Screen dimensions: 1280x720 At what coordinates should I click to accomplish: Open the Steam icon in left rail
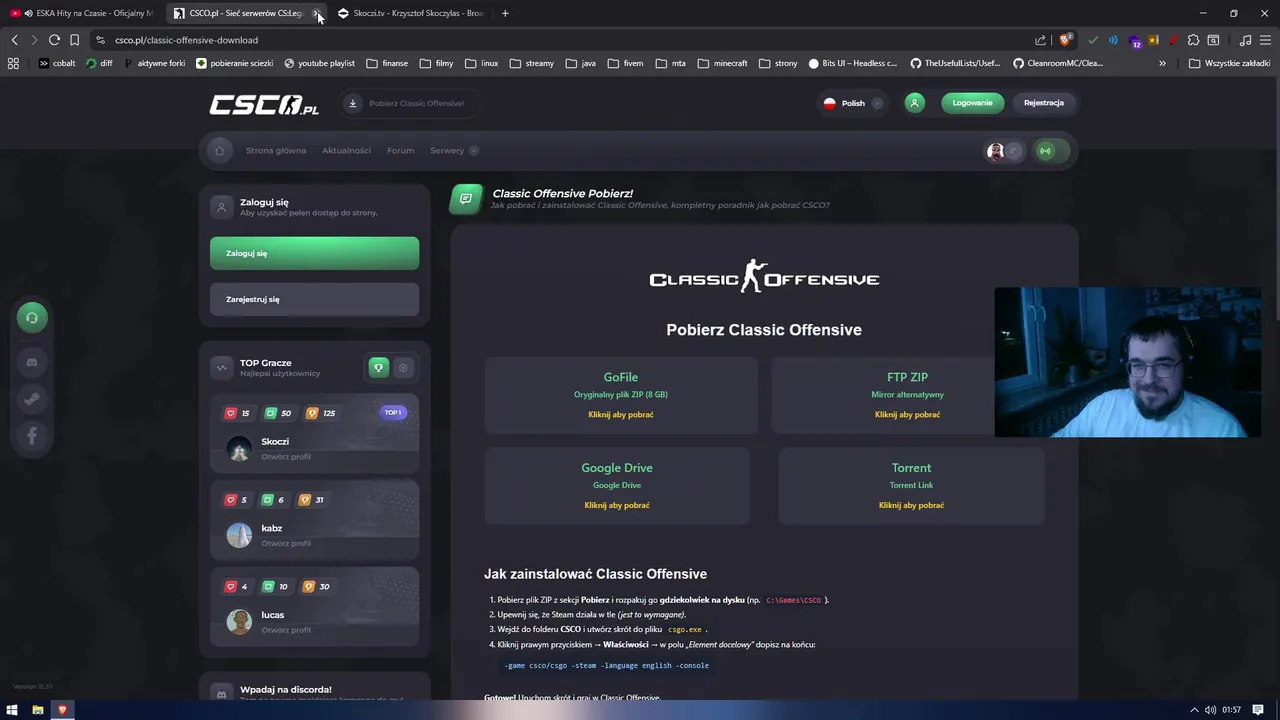point(32,399)
